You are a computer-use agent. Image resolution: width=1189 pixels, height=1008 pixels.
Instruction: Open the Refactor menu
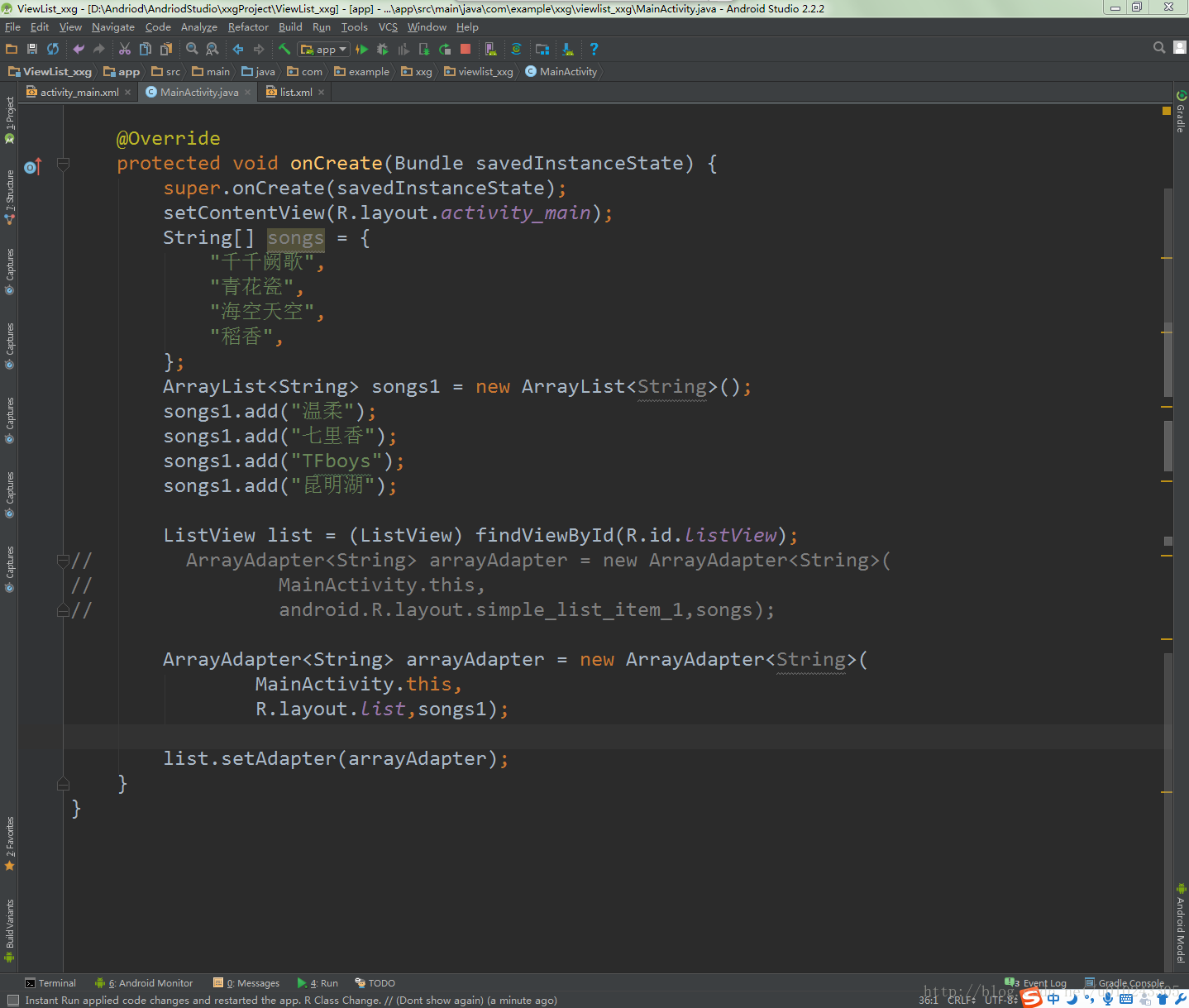(248, 27)
